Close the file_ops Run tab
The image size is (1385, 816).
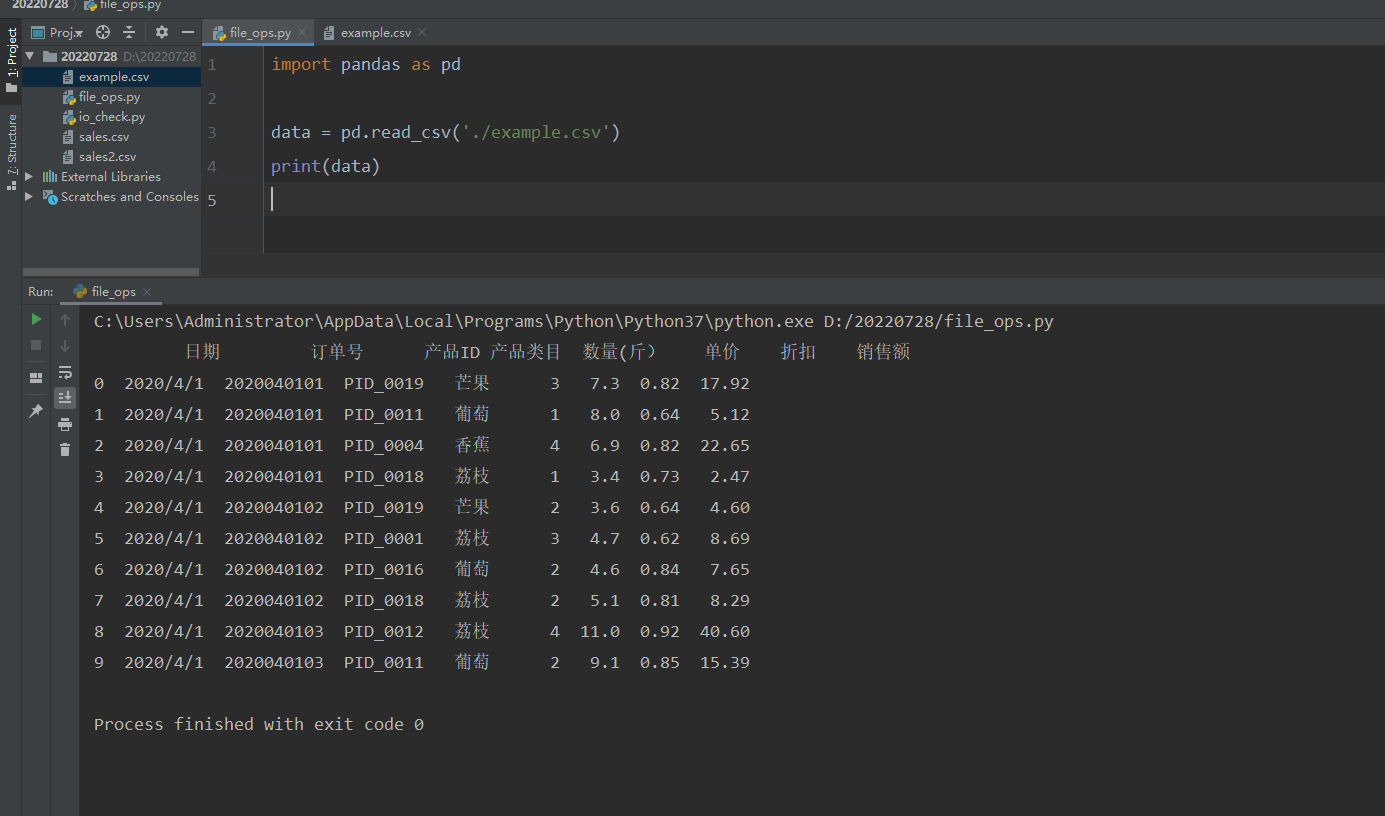click(x=147, y=292)
